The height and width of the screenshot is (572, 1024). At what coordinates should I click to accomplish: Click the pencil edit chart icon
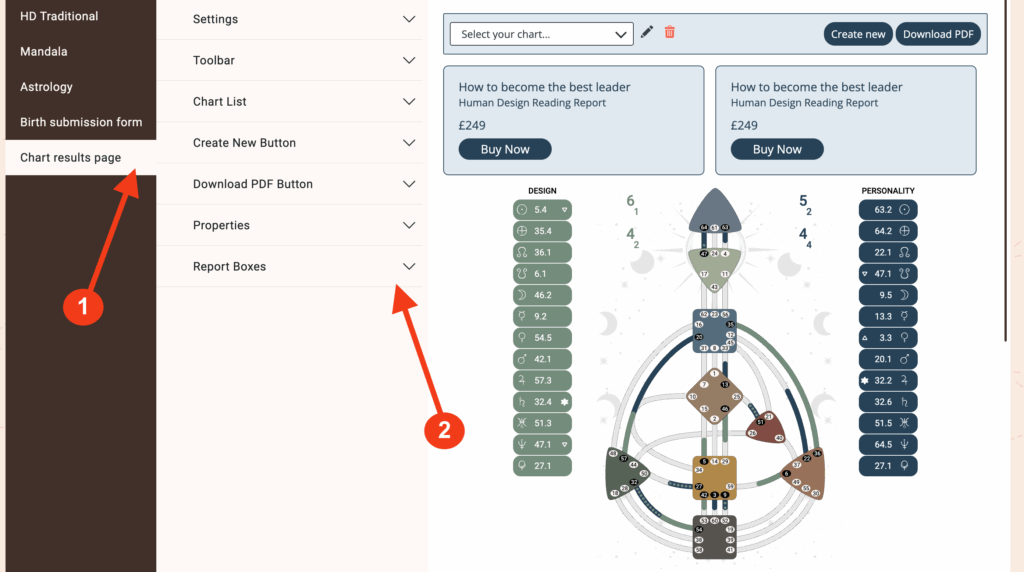click(647, 33)
